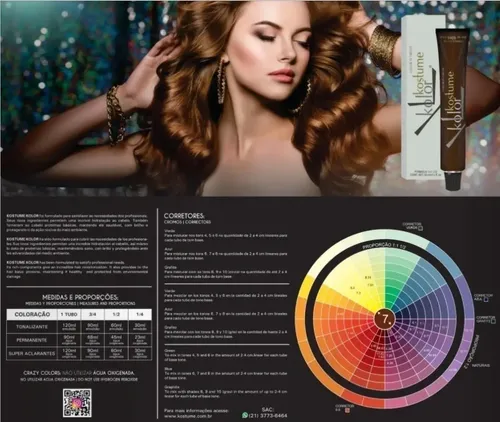Click the MEDIDAS E PROPORÇÕES heading

pos(80,297)
